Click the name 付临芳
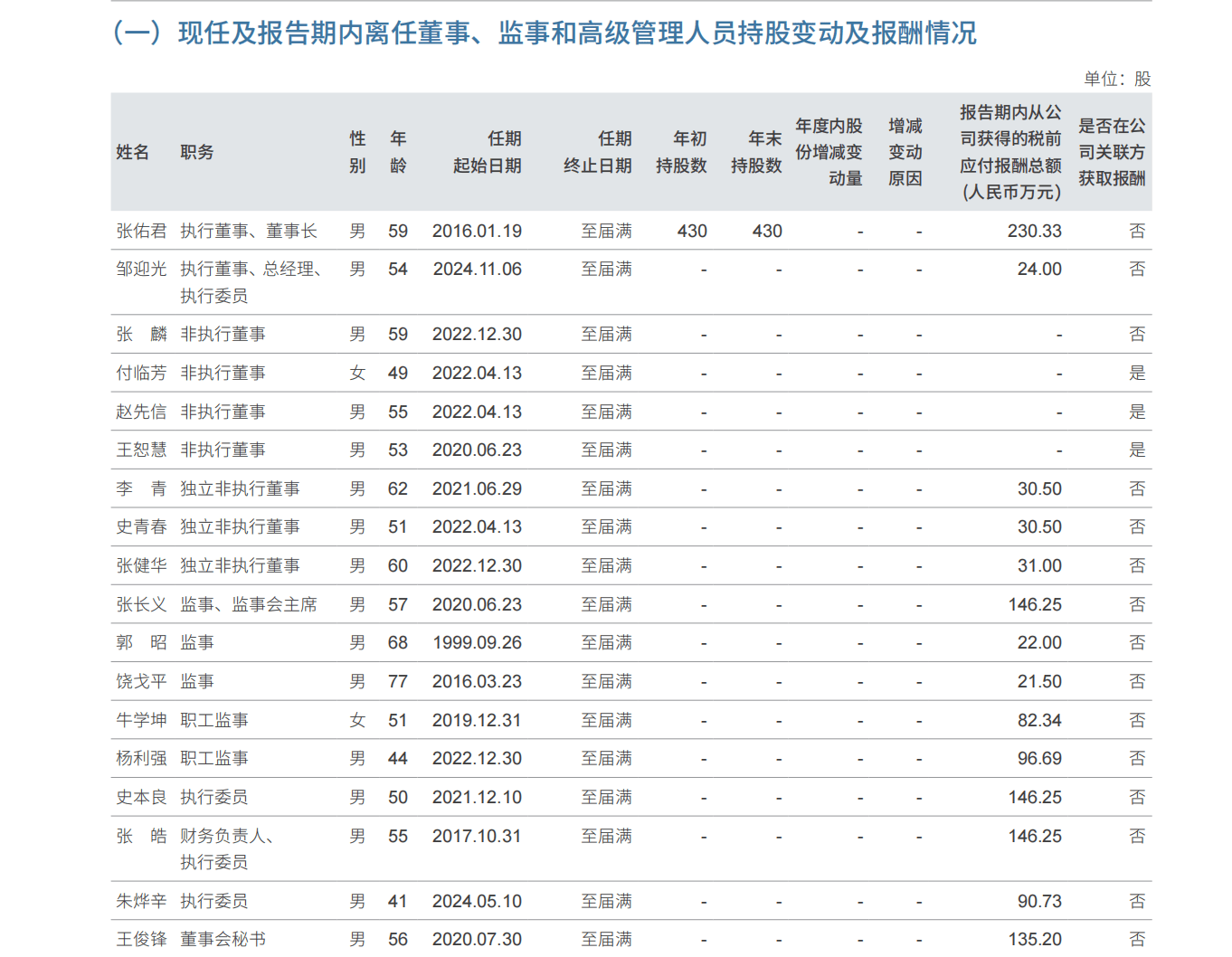The image size is (1232, 957). 141,373
